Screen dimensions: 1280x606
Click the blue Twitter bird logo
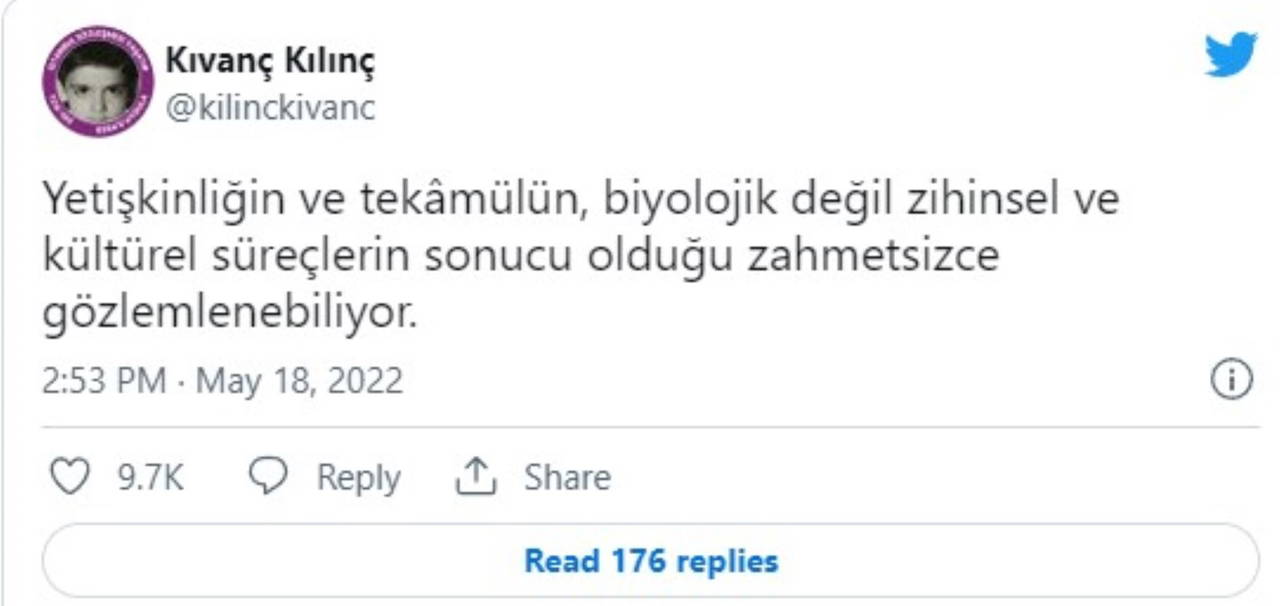point(1231,55)
